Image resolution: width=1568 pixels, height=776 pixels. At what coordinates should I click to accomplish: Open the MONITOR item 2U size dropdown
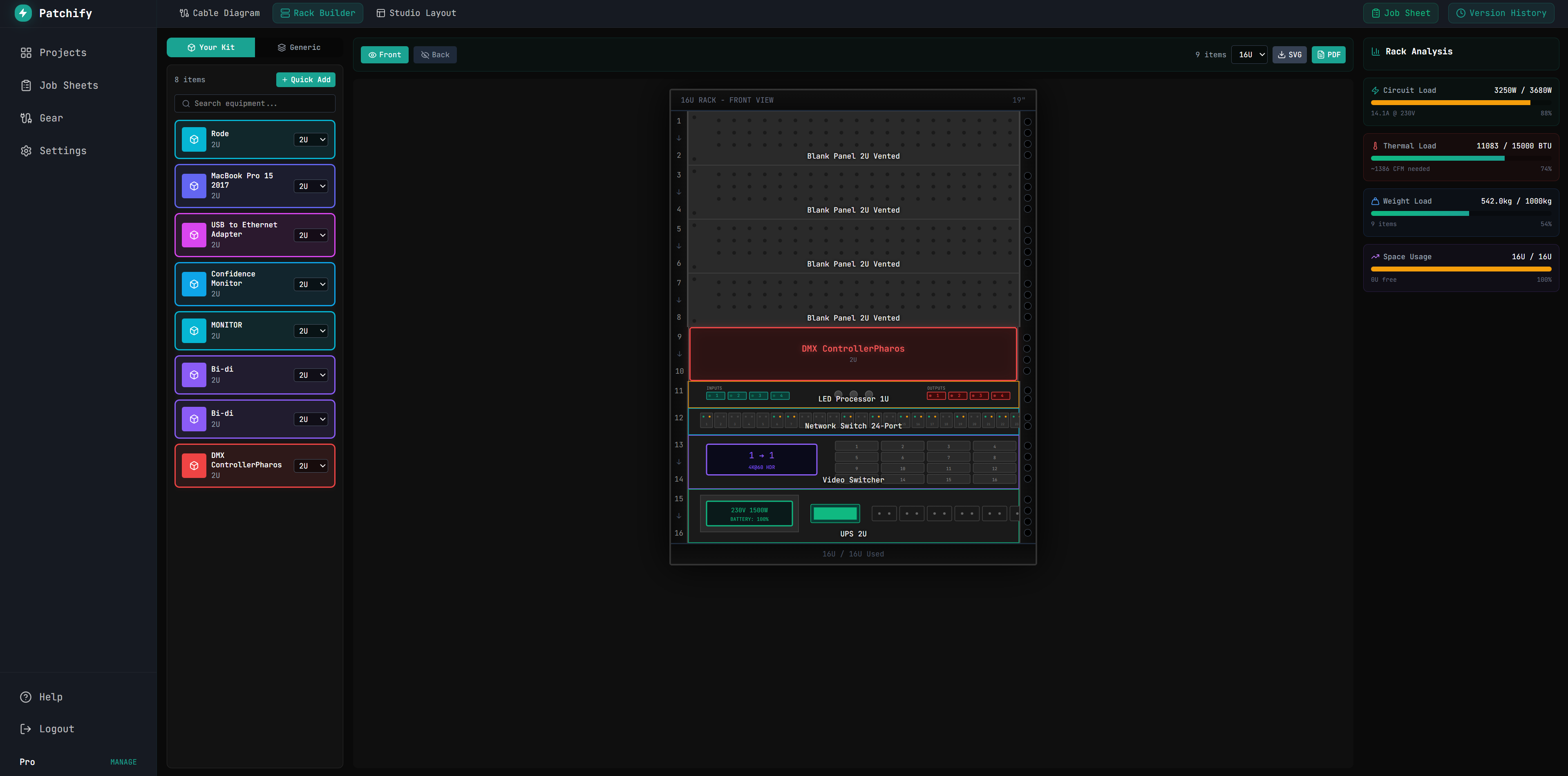tap(311, 331)
